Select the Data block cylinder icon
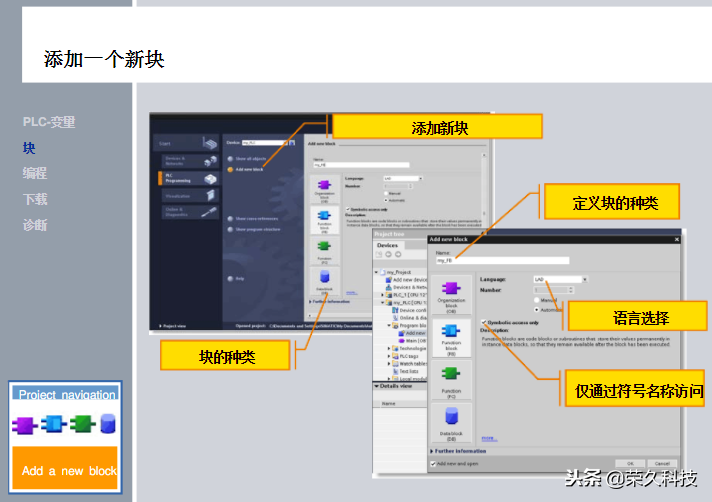Screen dimensions: 712x502 pos(451,416)
